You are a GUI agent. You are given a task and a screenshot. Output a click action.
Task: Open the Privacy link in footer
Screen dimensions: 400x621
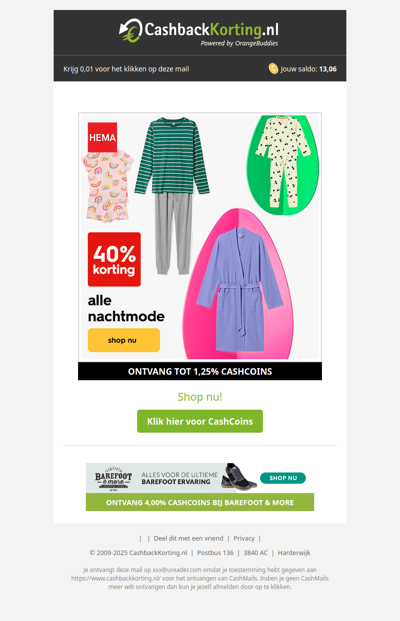244,538
